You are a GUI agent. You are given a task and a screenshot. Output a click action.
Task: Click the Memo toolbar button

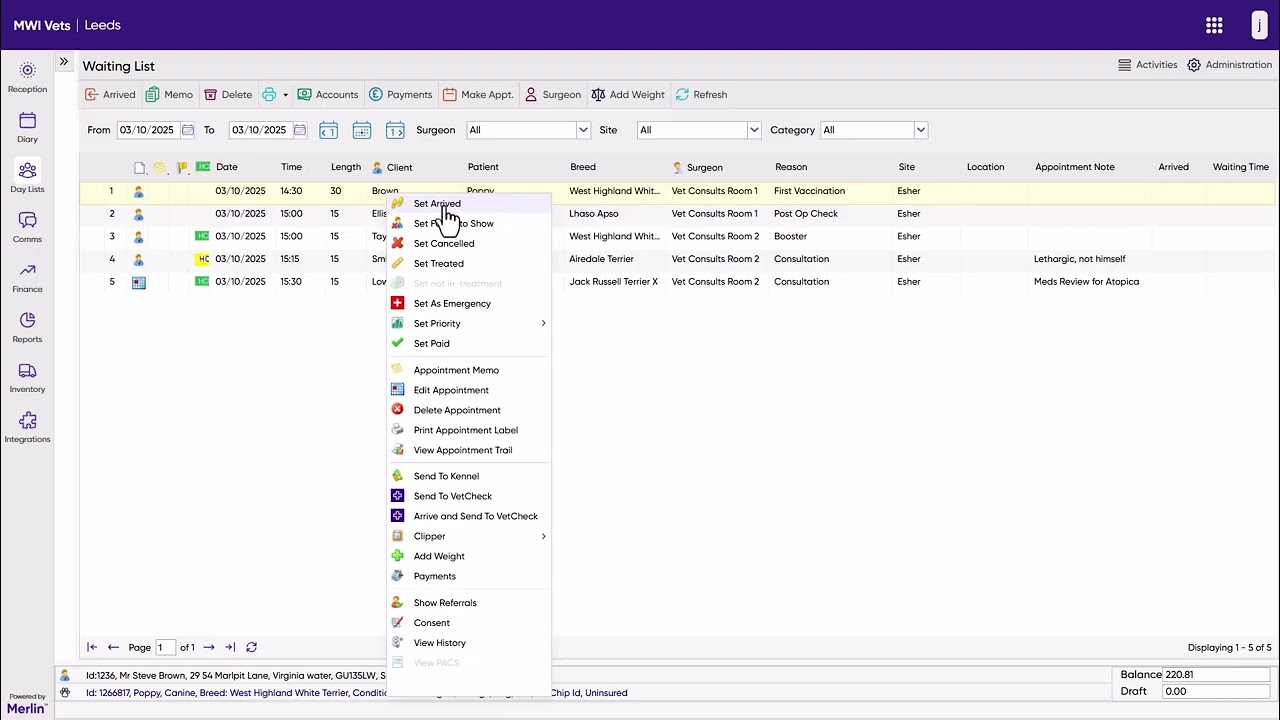169,95
